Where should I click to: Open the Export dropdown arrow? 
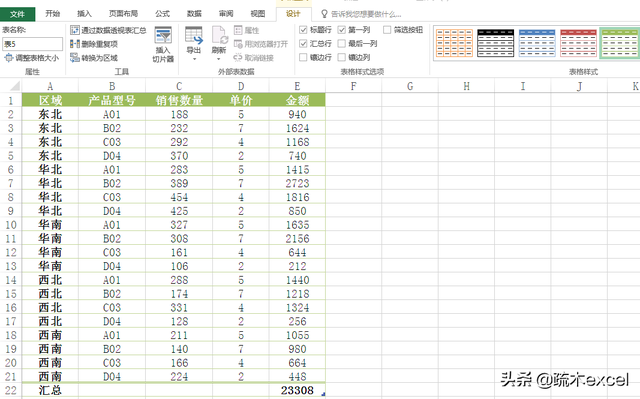tap(194, 59)
